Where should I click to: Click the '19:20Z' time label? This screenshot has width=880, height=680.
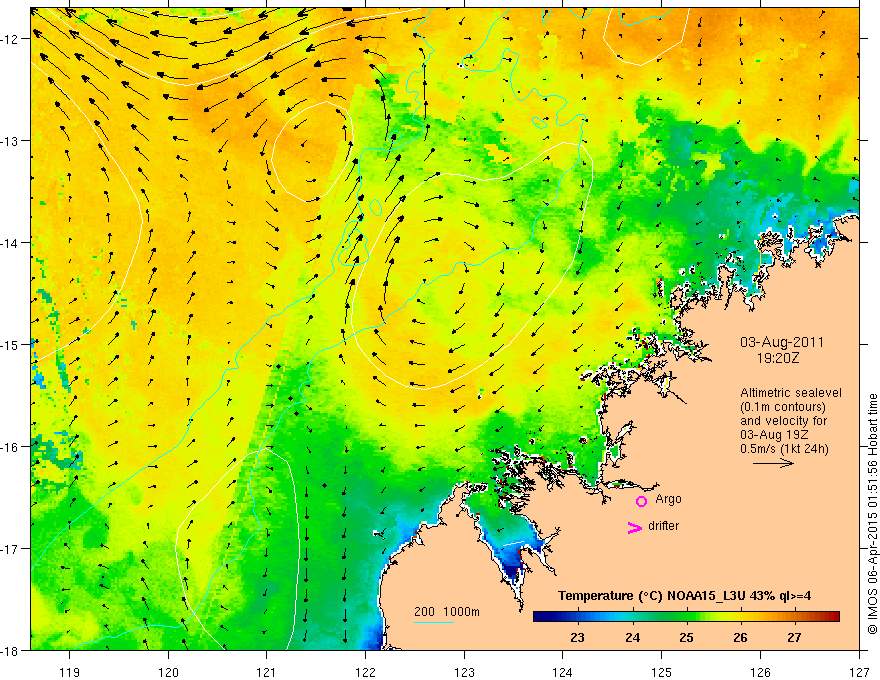click(x=778, y=358)
